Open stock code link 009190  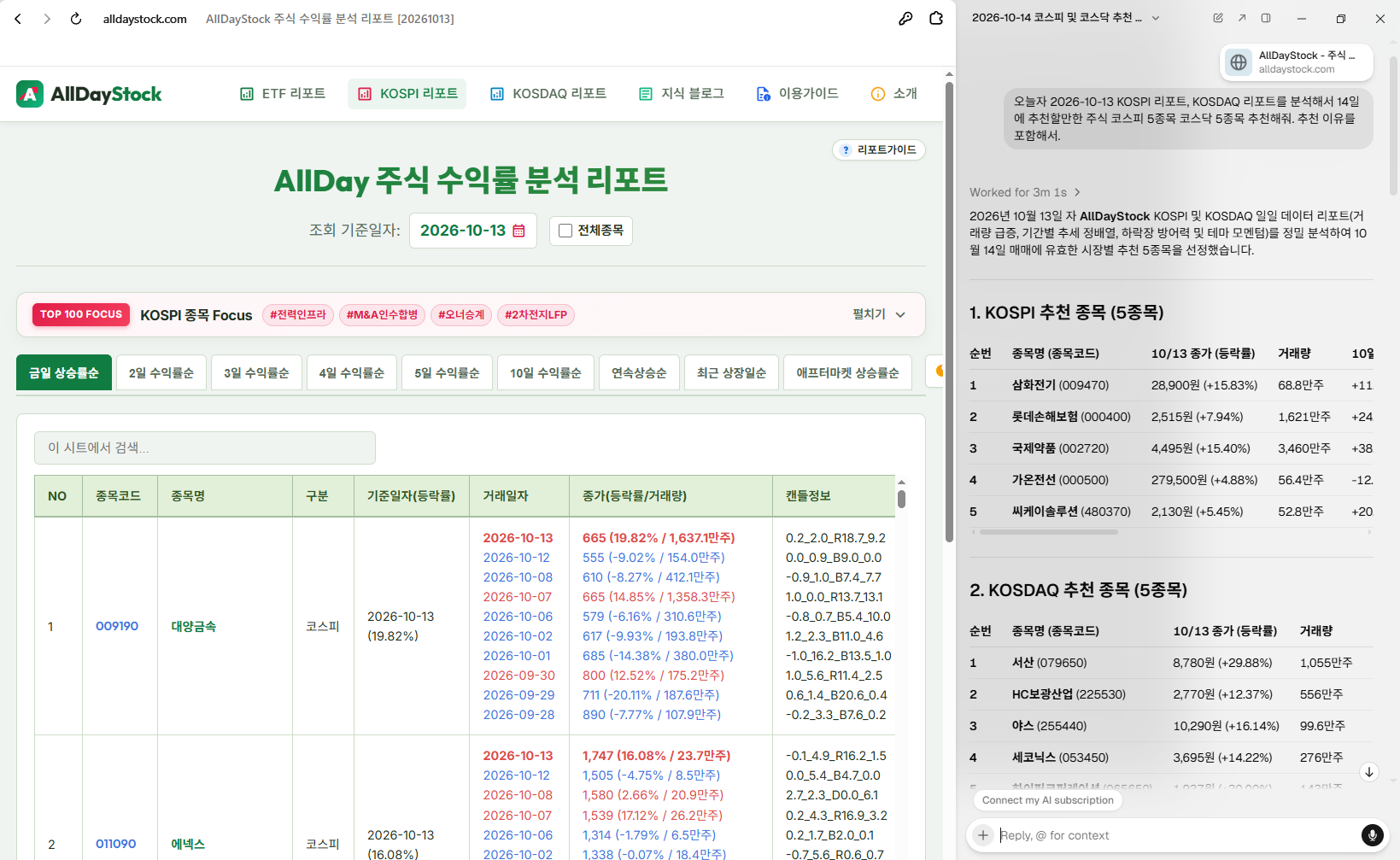click(117, 626)
